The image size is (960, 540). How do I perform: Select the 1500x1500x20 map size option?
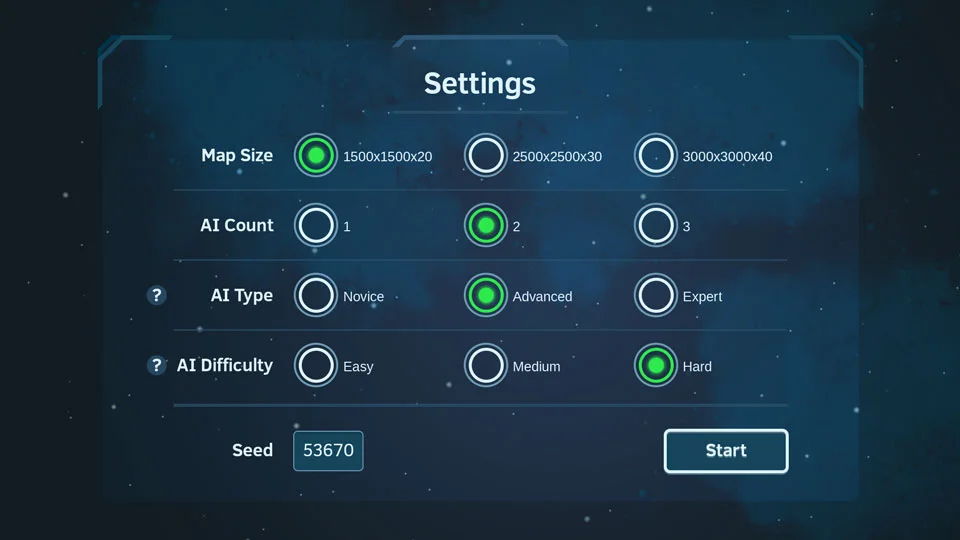point(316,156)
